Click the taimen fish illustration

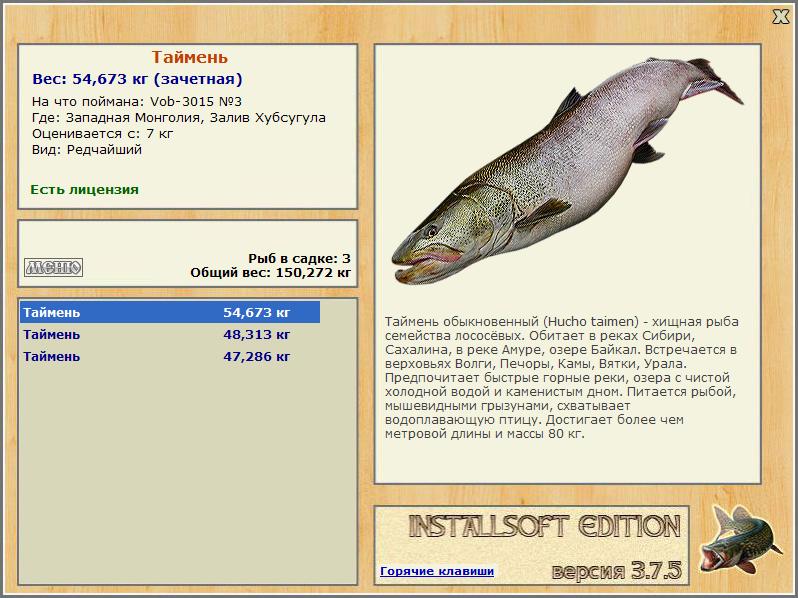click(567, 170)
